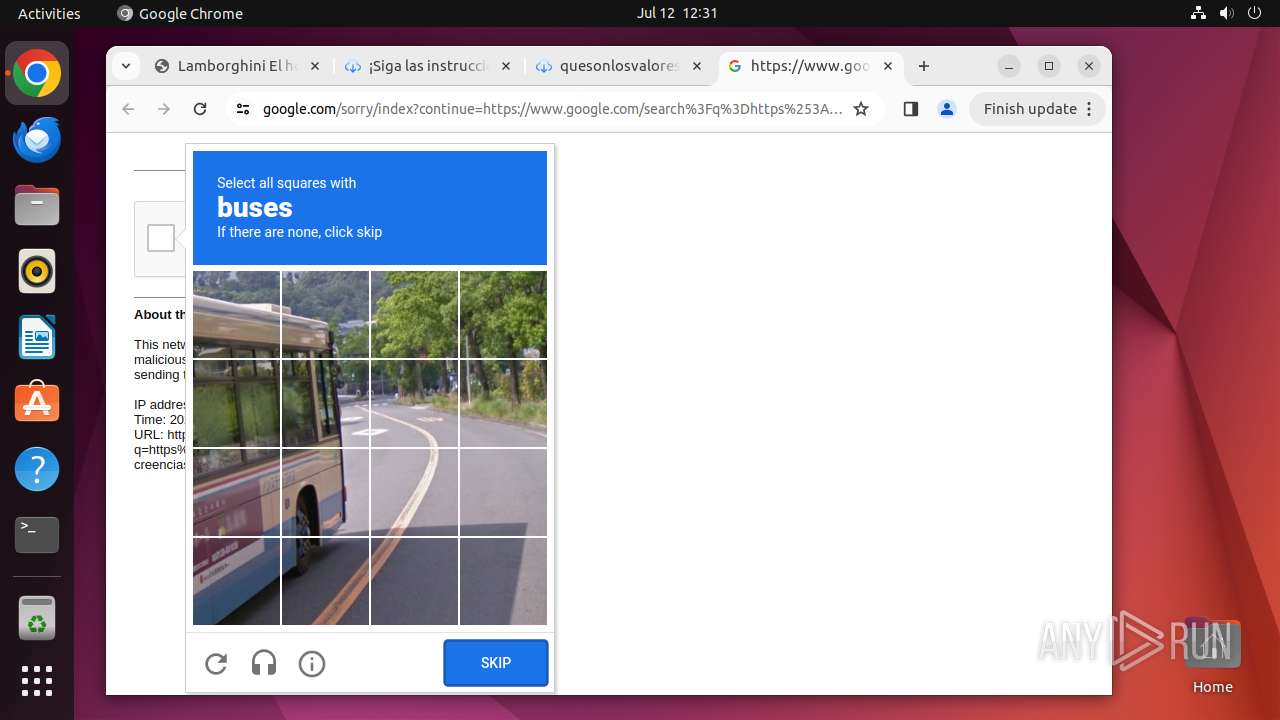
Task: Go back to previous page
Action: coord(128,109)
